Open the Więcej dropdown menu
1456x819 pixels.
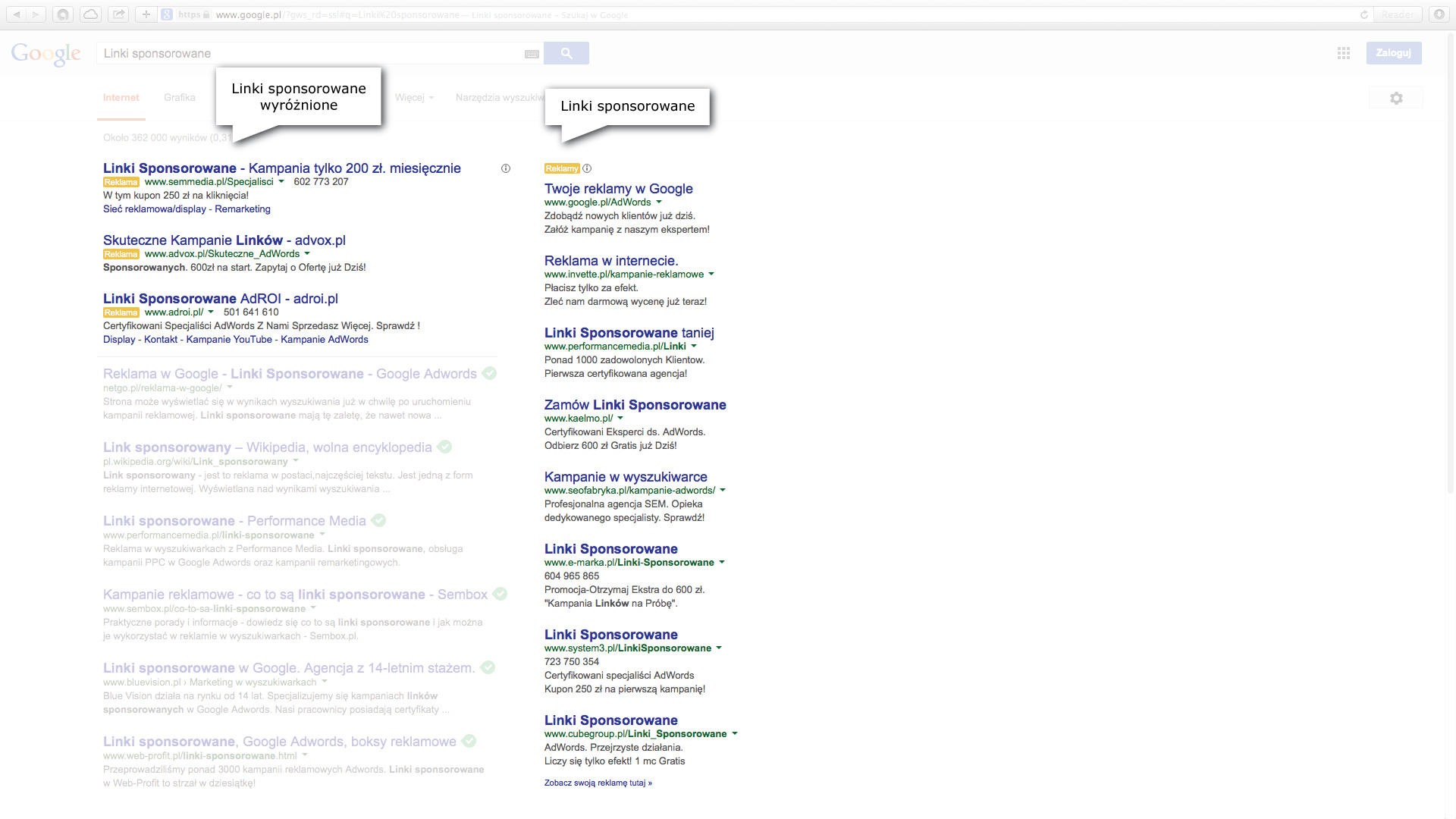(414, 98)
